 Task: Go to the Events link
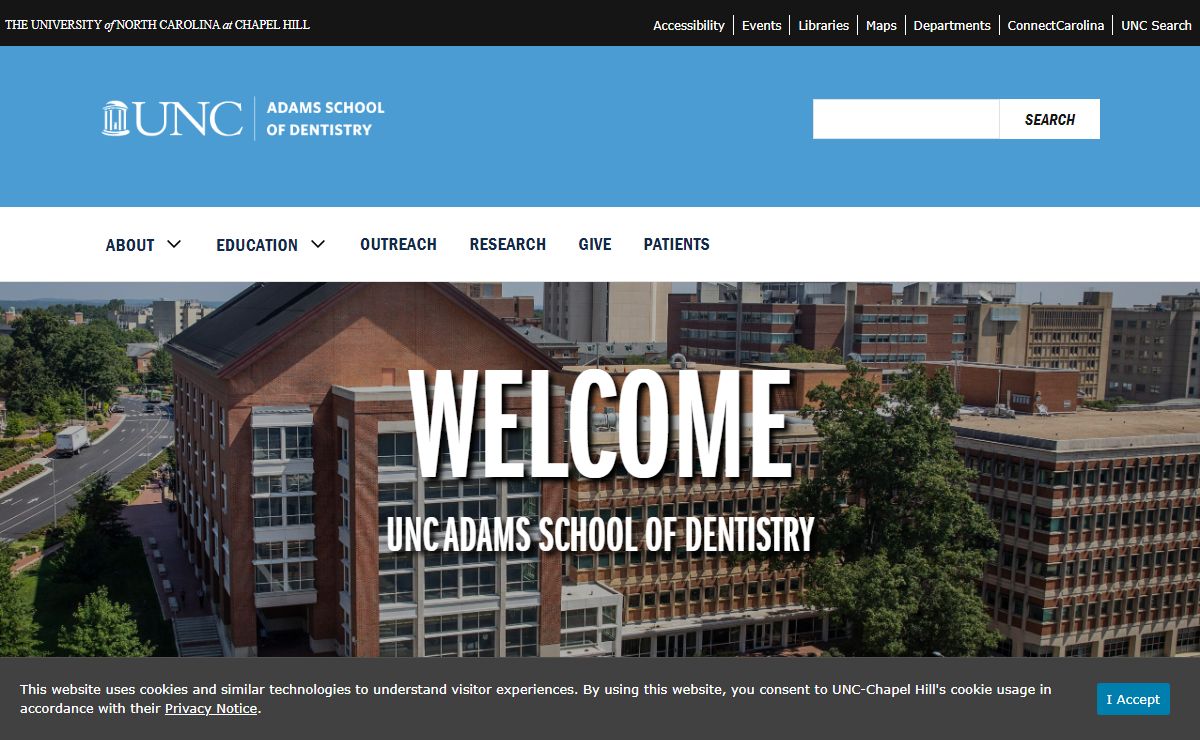(761, 25)
